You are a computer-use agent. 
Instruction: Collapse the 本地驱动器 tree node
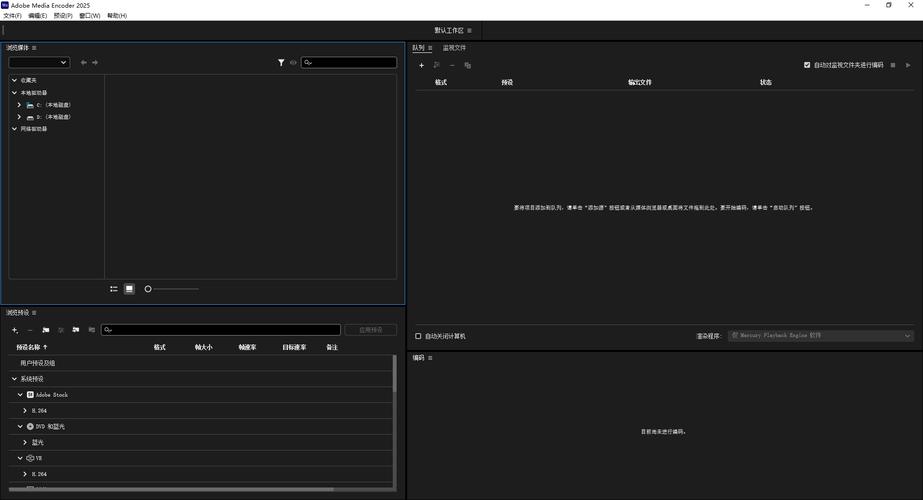coord(14,92)
